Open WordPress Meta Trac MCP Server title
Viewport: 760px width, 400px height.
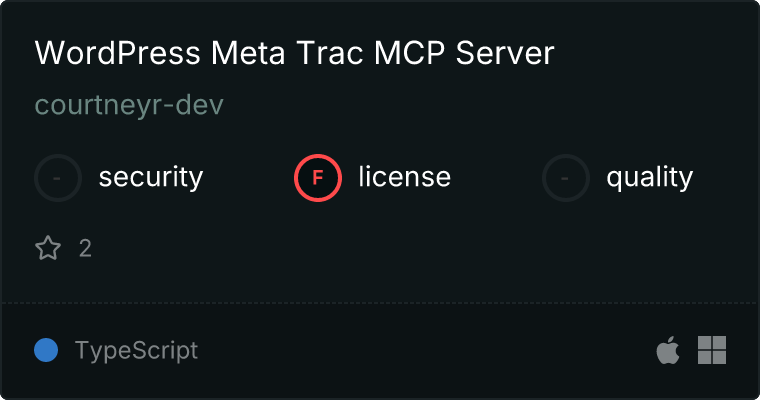pyautogui.click(x=294, y=53)
